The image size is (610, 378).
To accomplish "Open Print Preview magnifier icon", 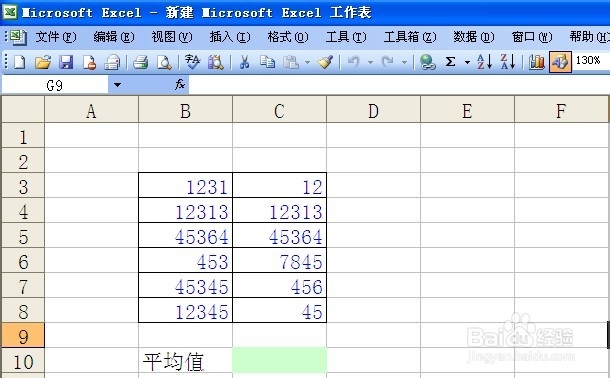I will [x=164, y=62].
